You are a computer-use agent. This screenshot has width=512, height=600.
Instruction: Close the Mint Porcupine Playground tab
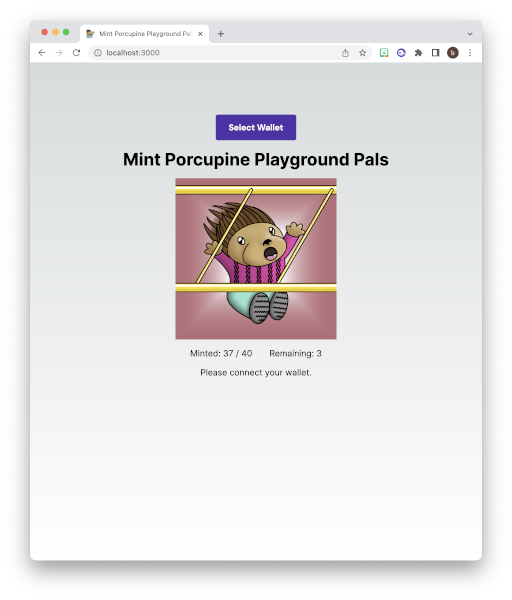[200, 34]
